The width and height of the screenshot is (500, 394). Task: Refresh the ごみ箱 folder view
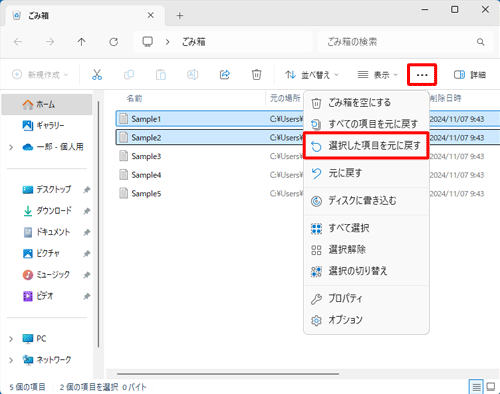114,42
